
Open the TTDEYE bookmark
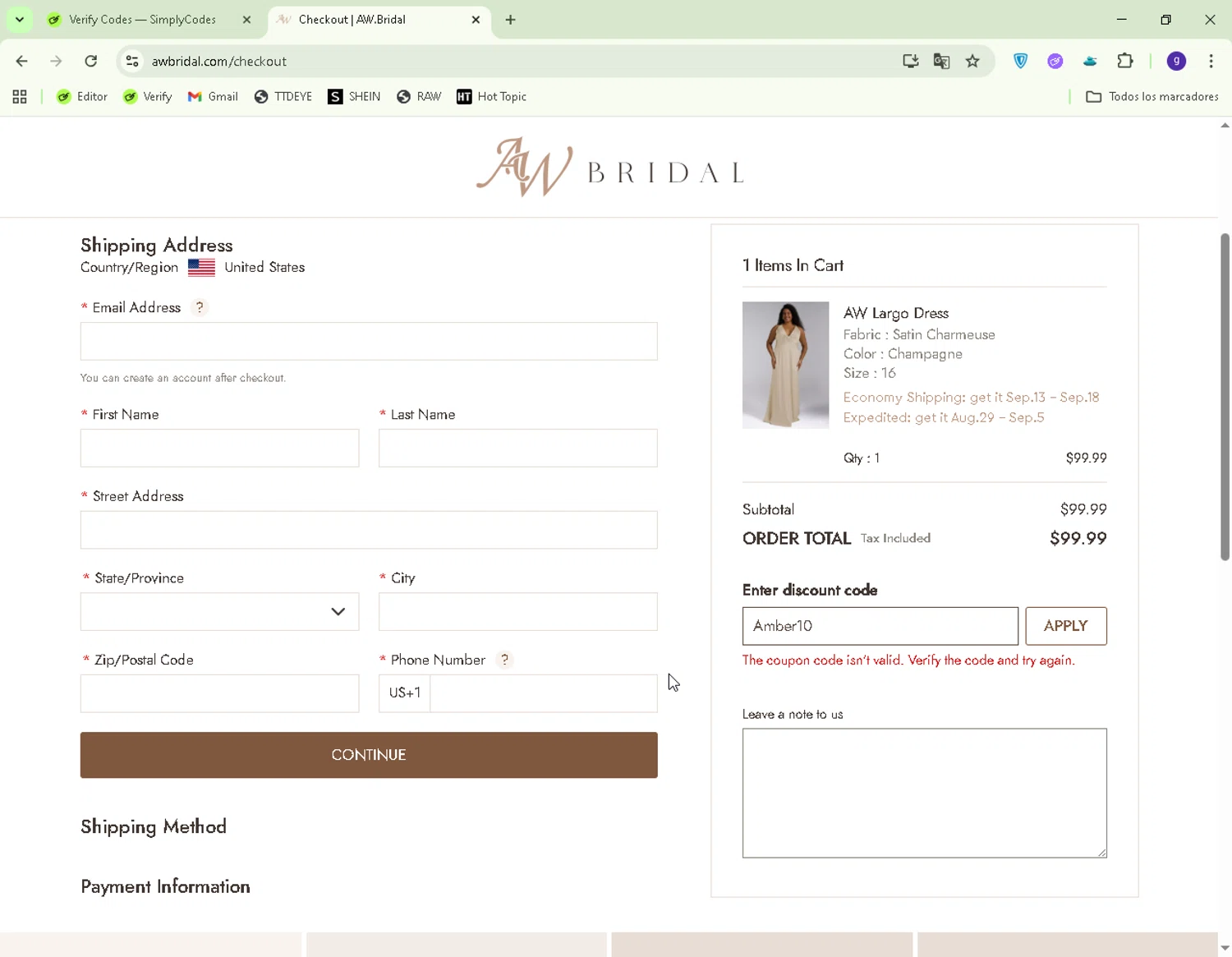pyautogui.click(x=283, y=97)
